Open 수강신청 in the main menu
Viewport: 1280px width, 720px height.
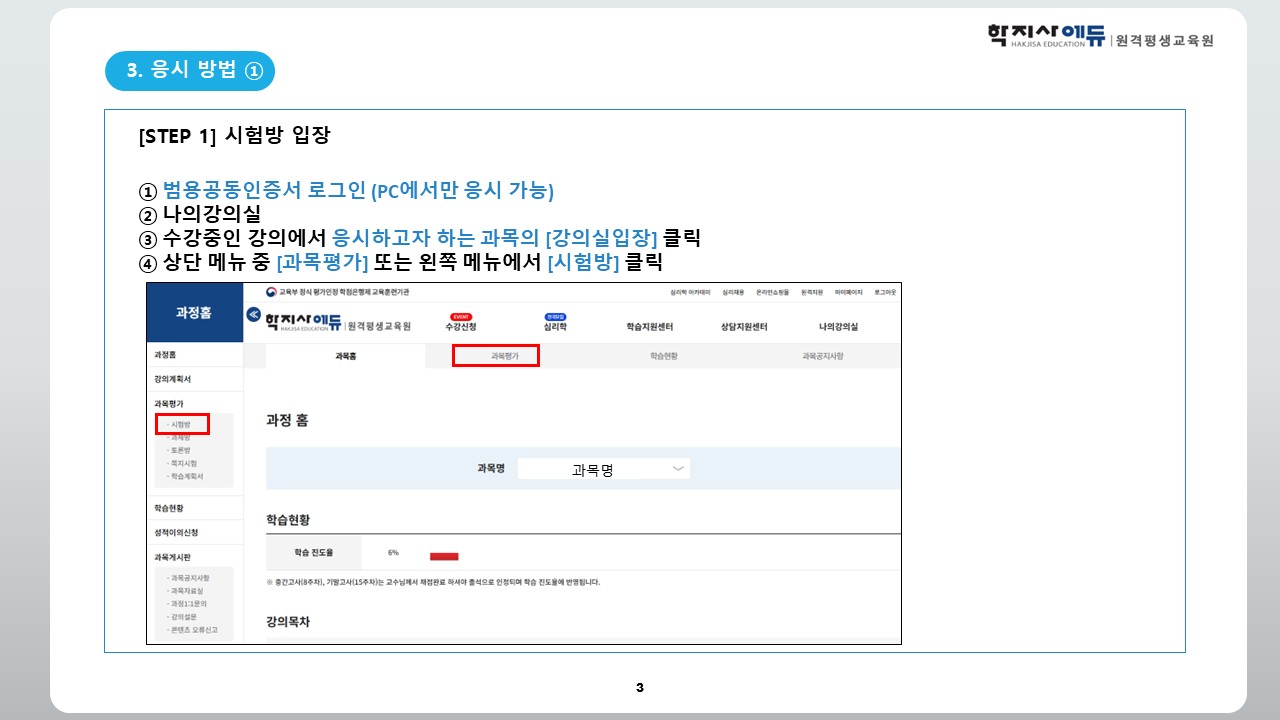point(461,327)
